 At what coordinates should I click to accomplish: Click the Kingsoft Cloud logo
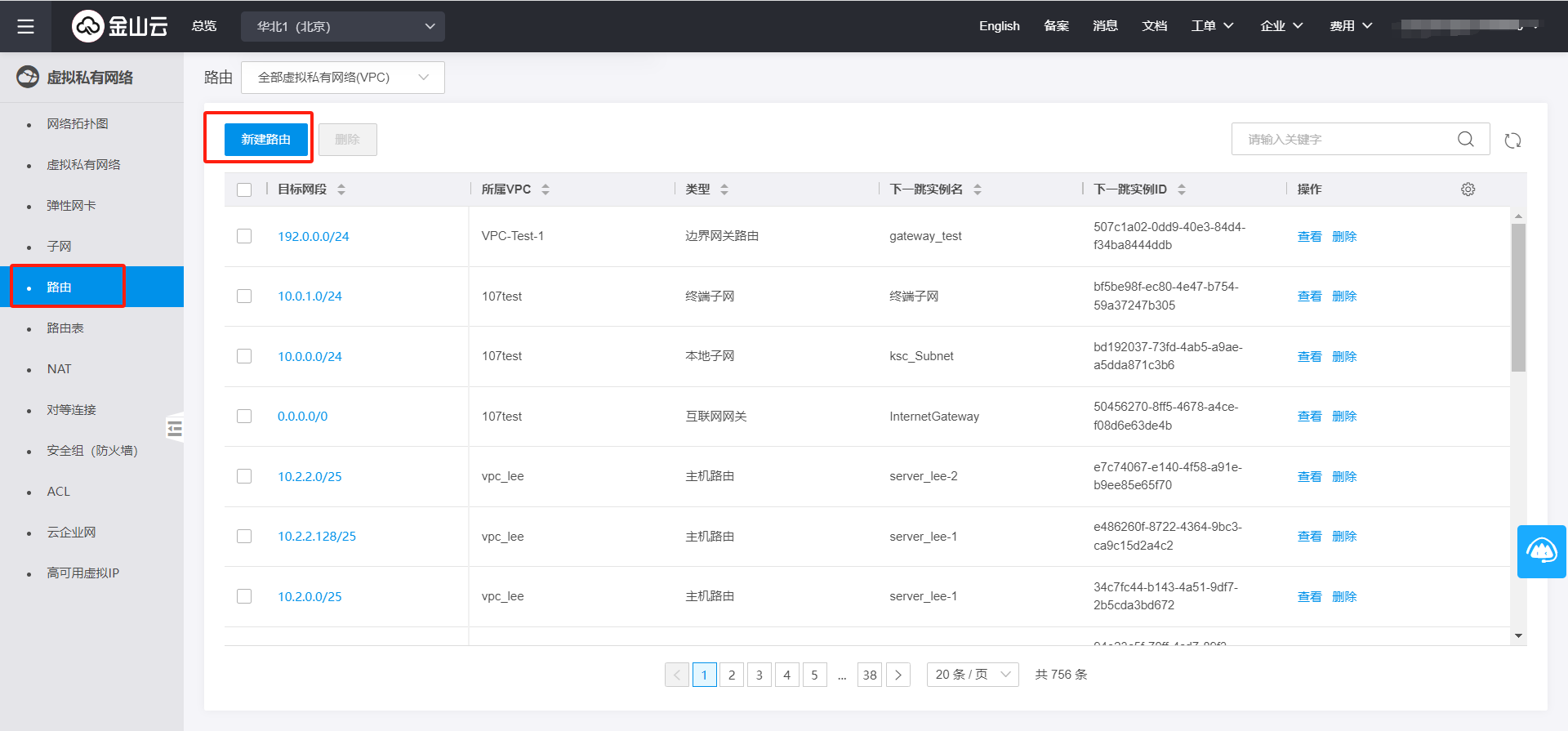point(120,26)
